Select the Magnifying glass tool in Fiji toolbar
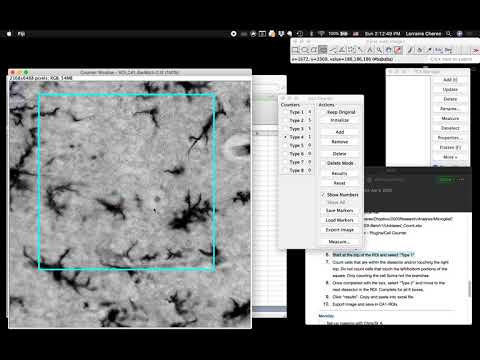480x360 pixels. pos(379,50)
